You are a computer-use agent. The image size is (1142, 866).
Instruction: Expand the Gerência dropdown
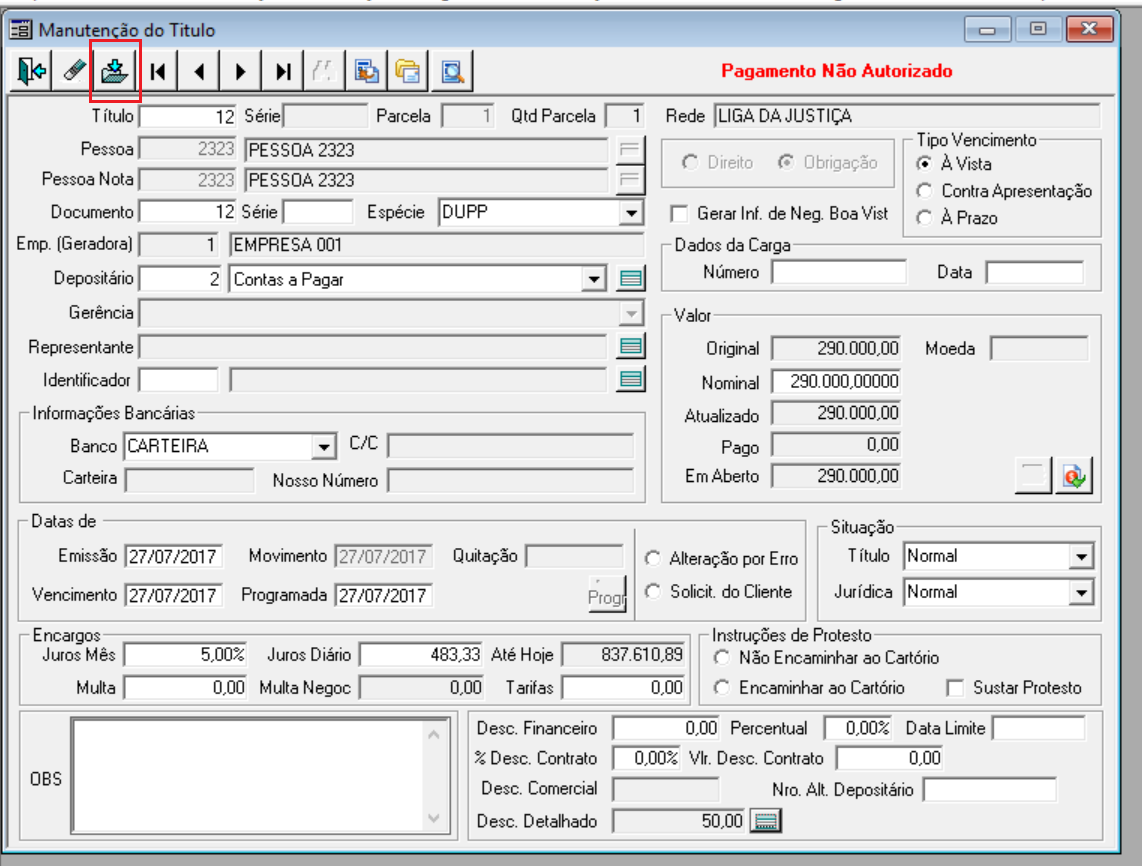coord(631,314)
